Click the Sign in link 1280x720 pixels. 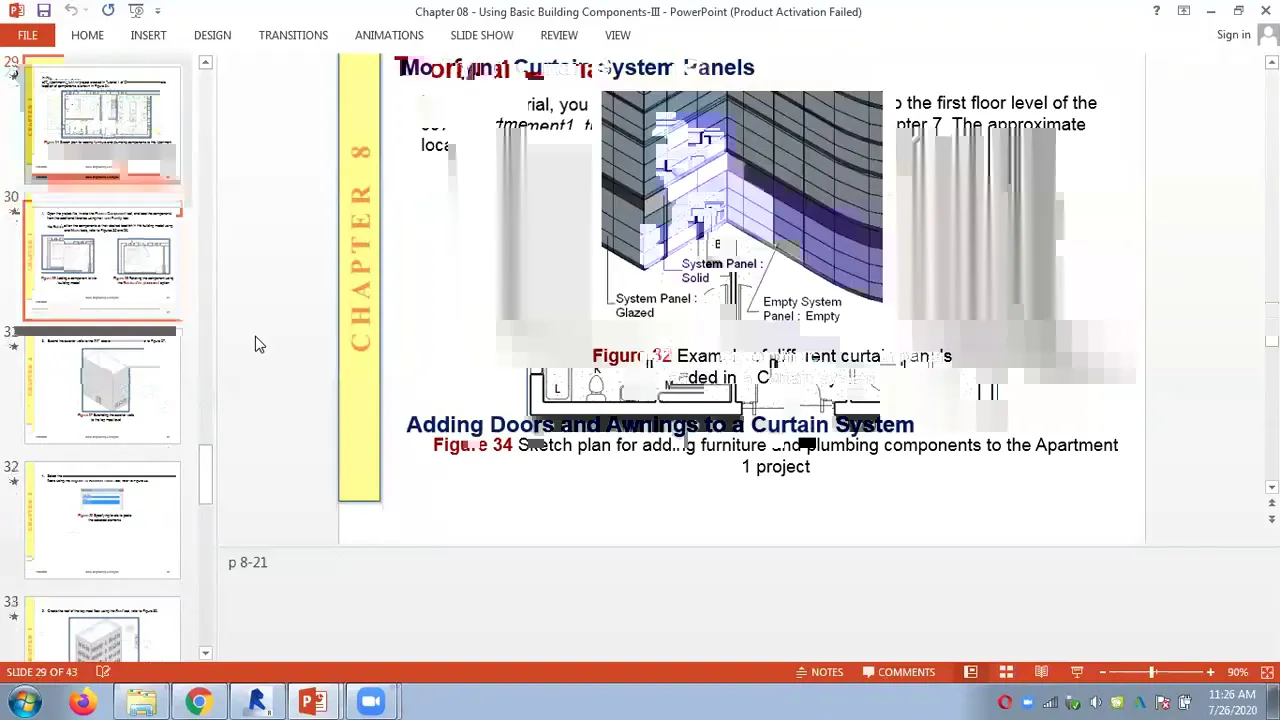click(1233, 35)
